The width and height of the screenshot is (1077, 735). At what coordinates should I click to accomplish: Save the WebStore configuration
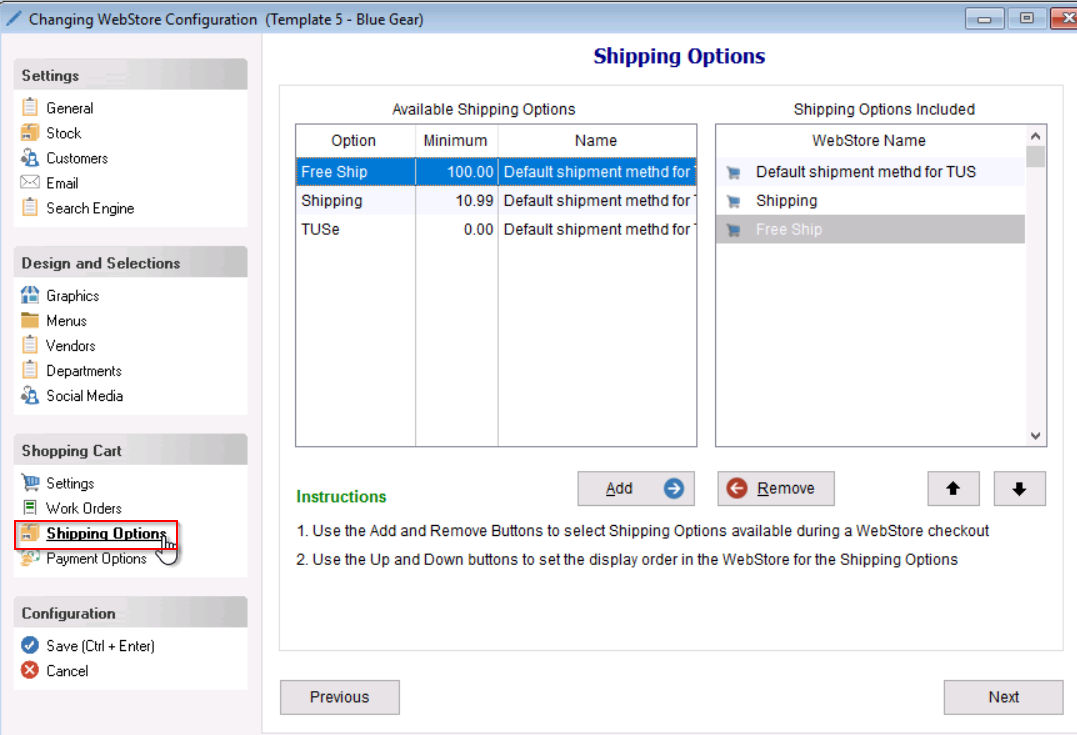click(x=100, y=646)
